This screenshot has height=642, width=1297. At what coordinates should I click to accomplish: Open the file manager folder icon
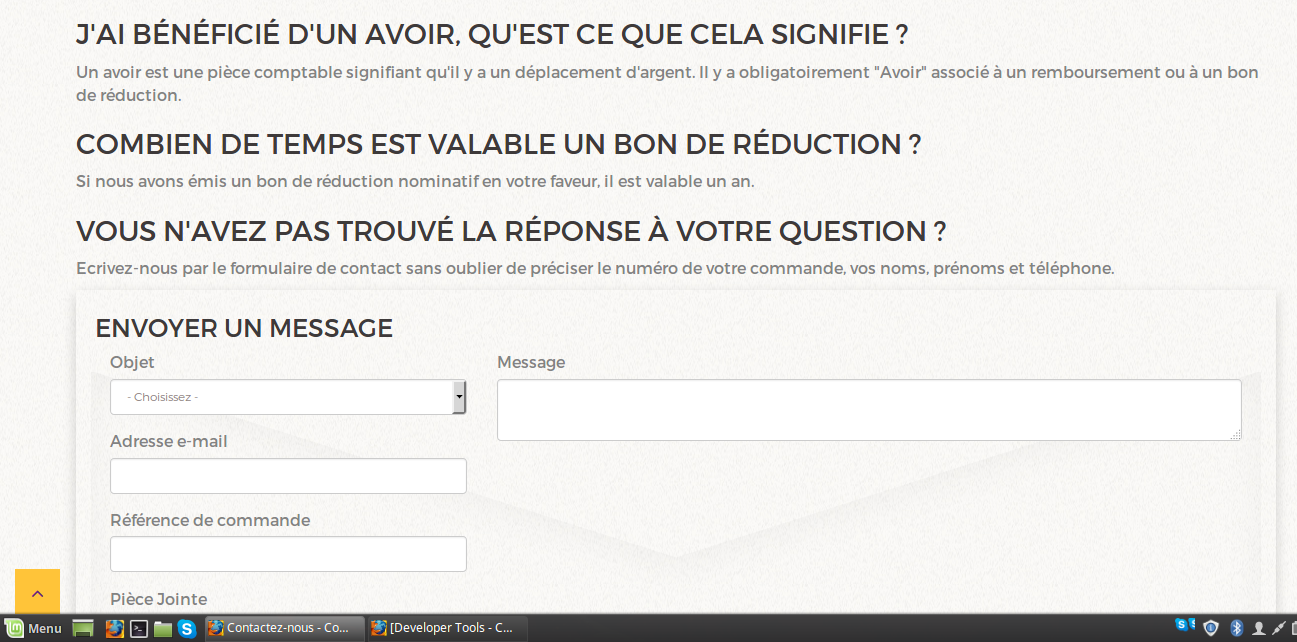[x=163, y=629]
